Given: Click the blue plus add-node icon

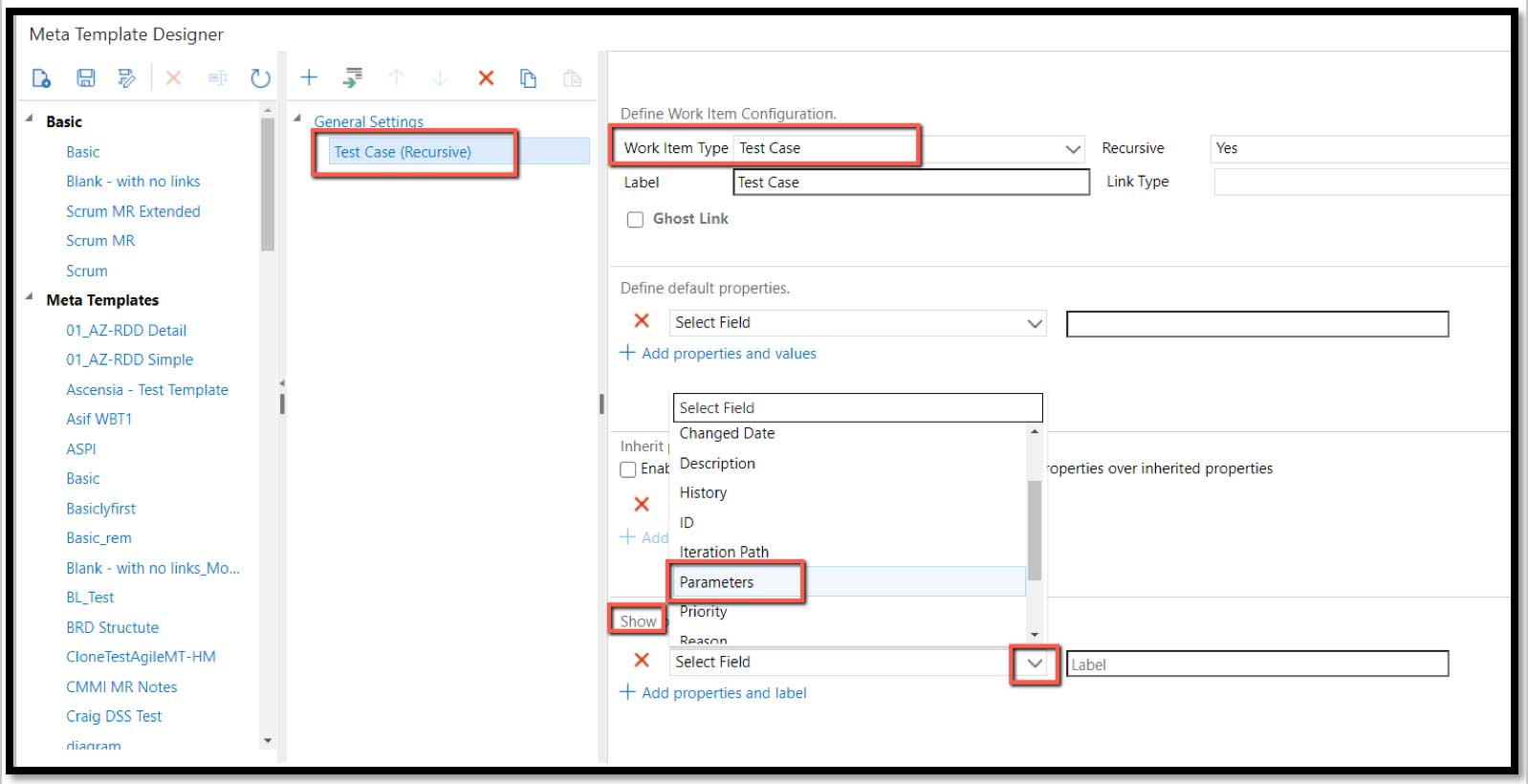Looking at the screenshot, I should (x=309, y=77).
